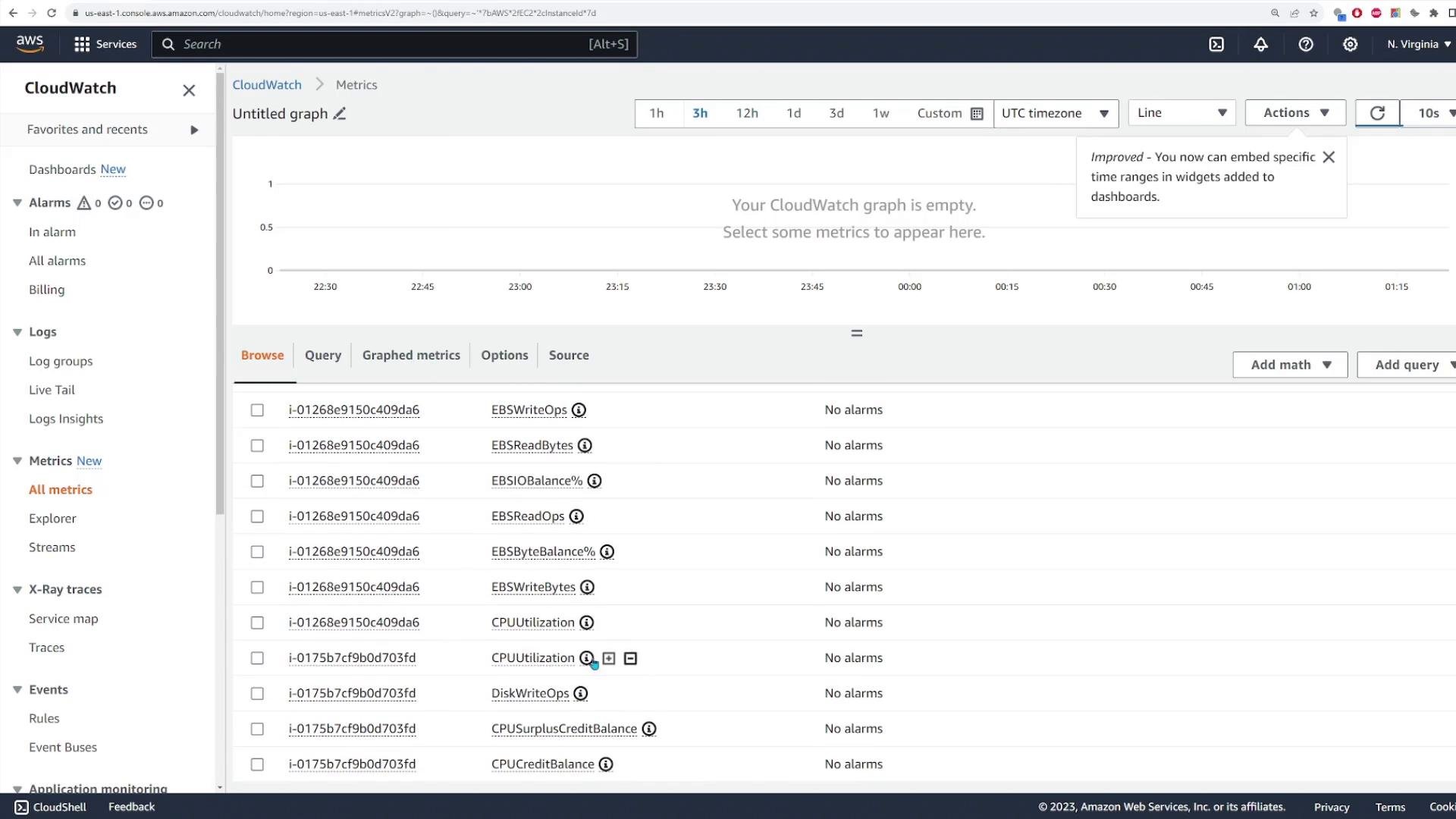1456x819 pixels.
Task: Open Logs Insights in sidebar
Action: point(66,419)
